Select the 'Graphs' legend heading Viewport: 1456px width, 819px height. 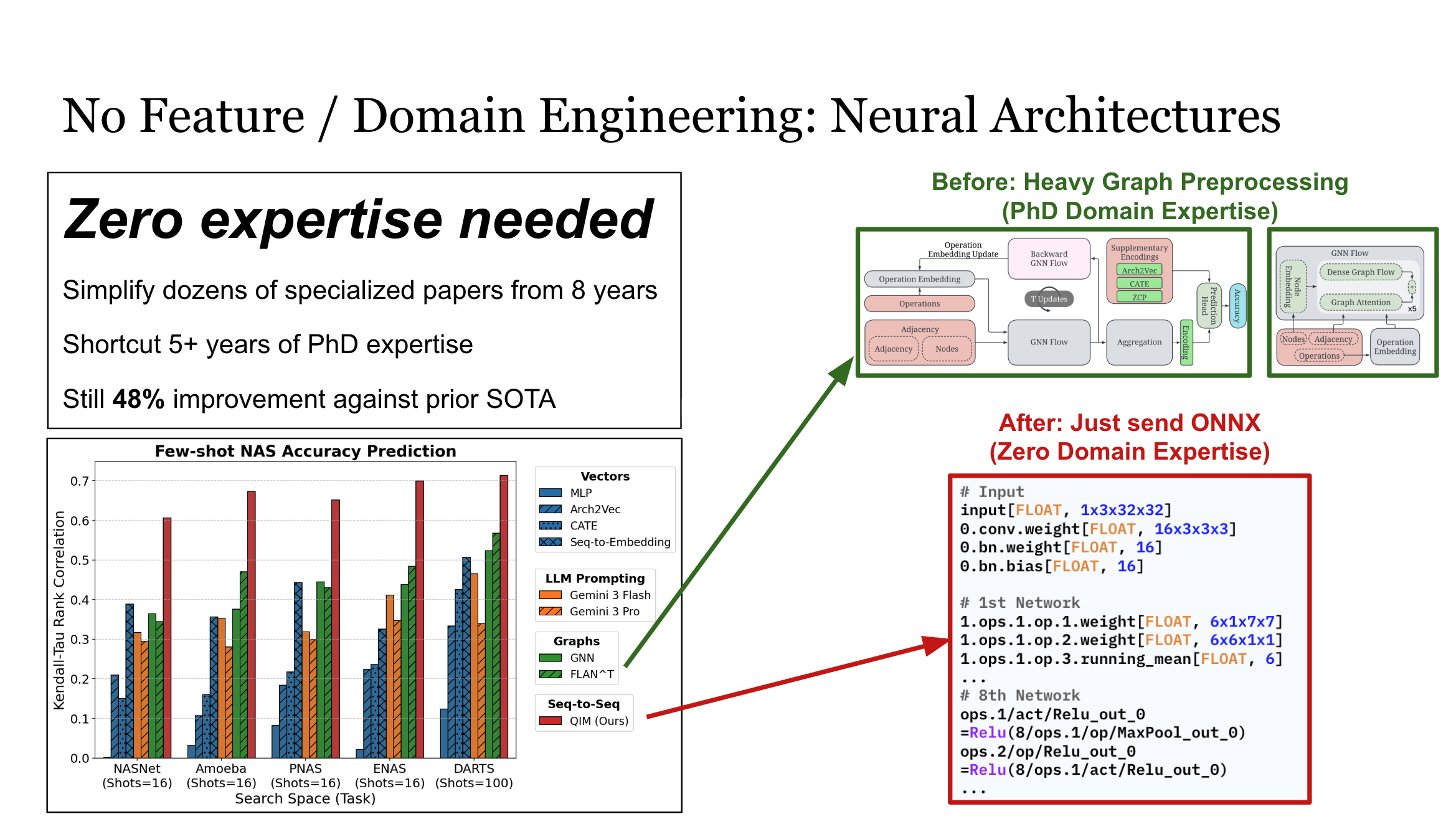[x=577, y=641]
